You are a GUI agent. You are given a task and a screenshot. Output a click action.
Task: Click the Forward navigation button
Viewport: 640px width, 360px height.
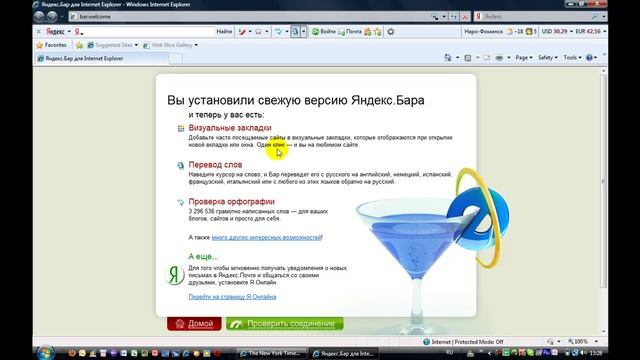pos(52,16)
